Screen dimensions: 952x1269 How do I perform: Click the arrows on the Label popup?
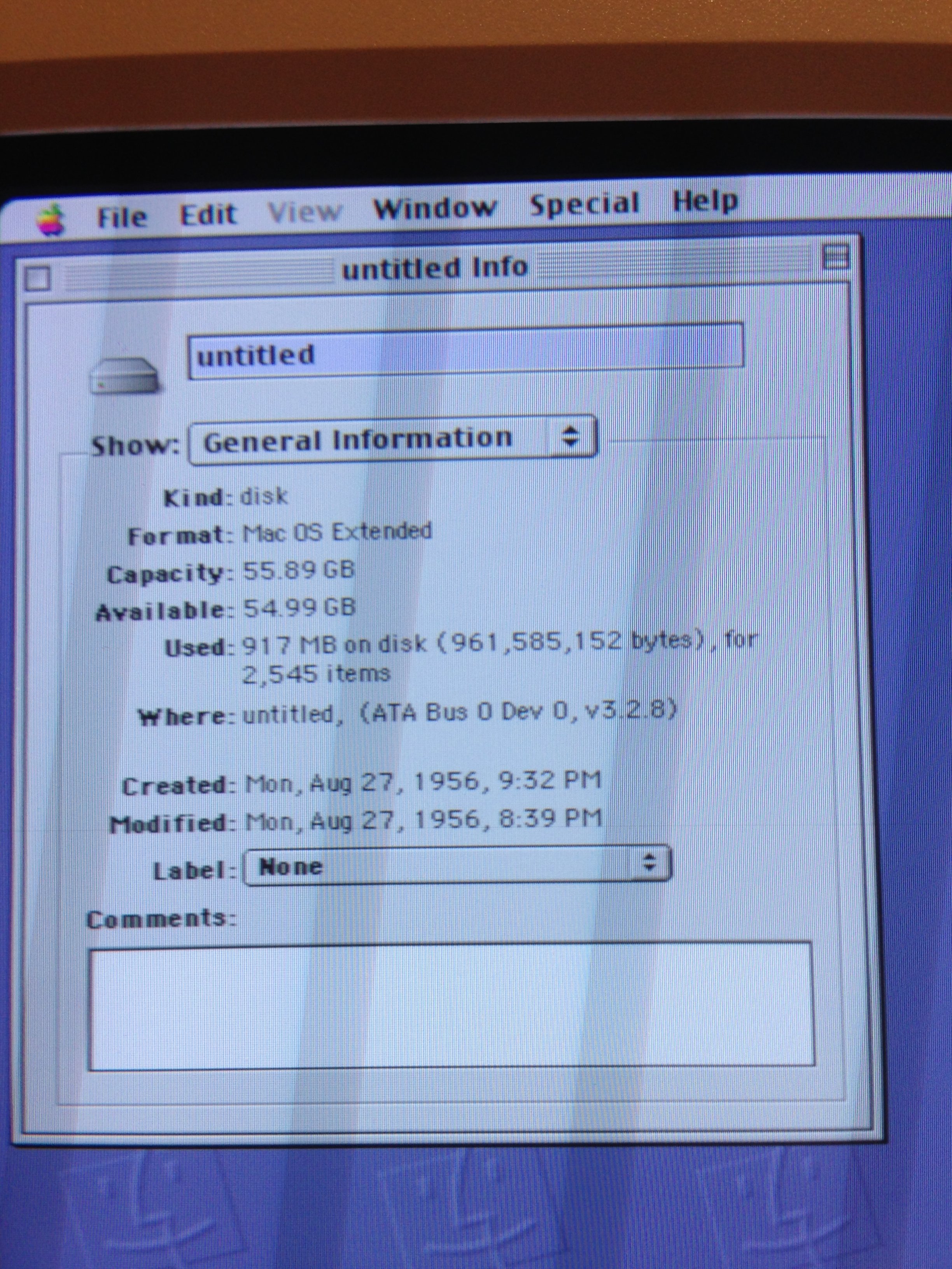tap(649, 862)
